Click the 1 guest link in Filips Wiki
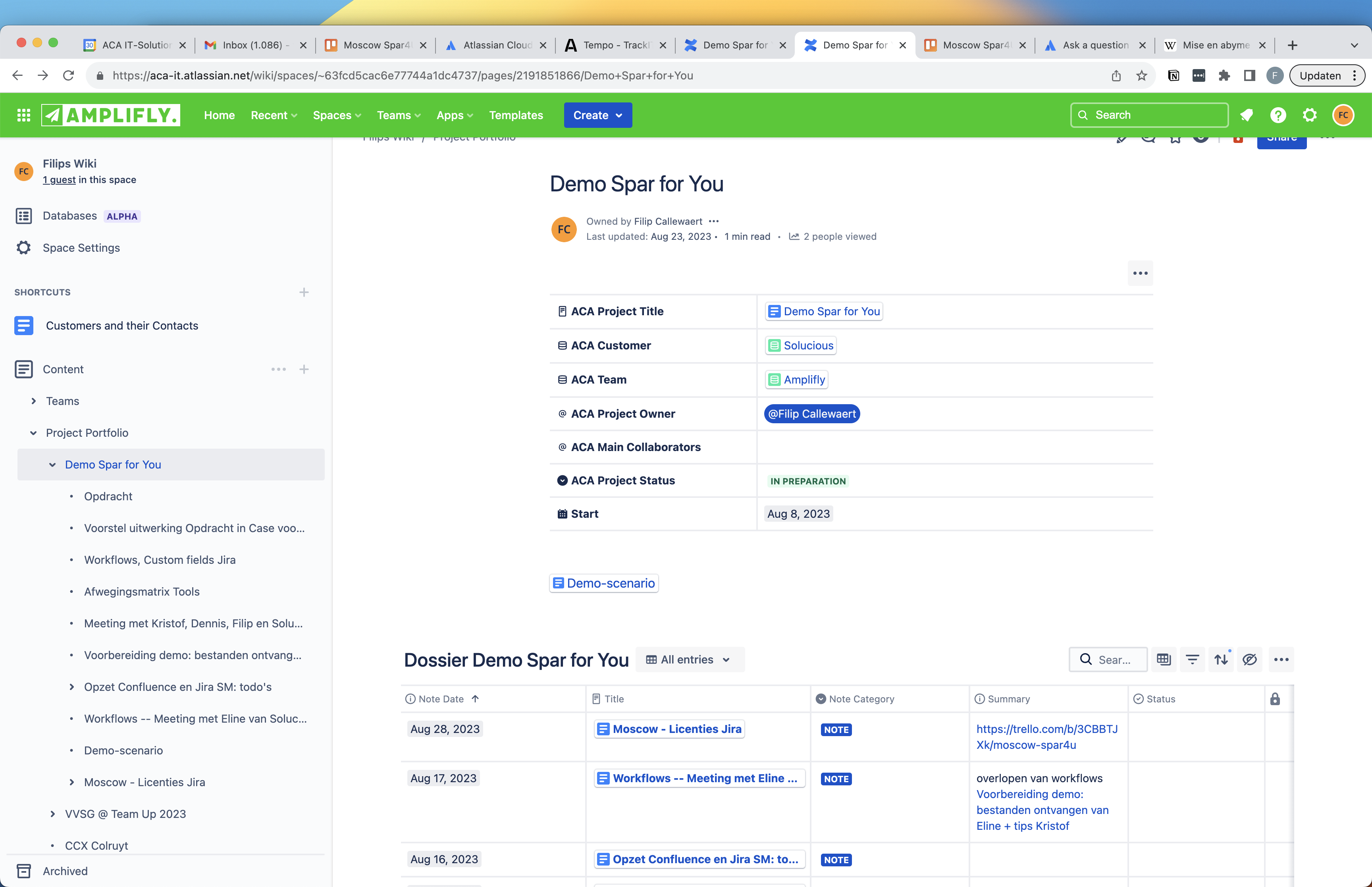The height and width of the screenshot is (887, 1372). 59,180
